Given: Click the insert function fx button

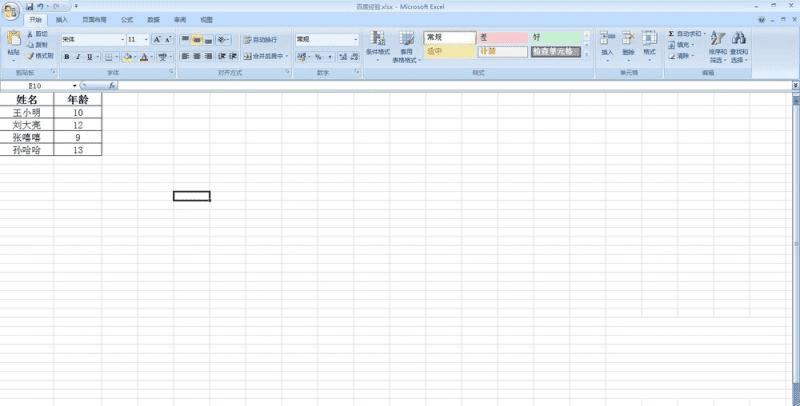Looking at the screenshot, I should [112, 86].
